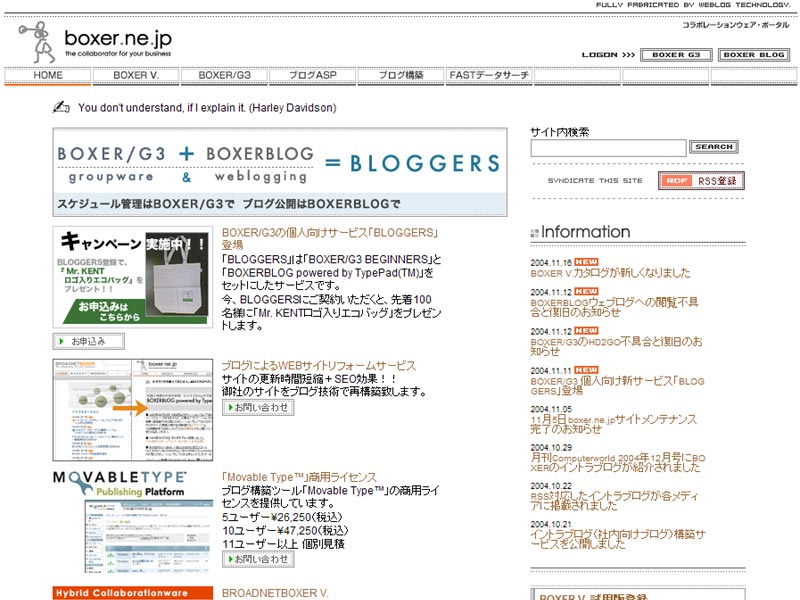Open the イントラブログ構築サービスを公開しました news link
Viewport: 800px width, 600px height.
point(618,539)
